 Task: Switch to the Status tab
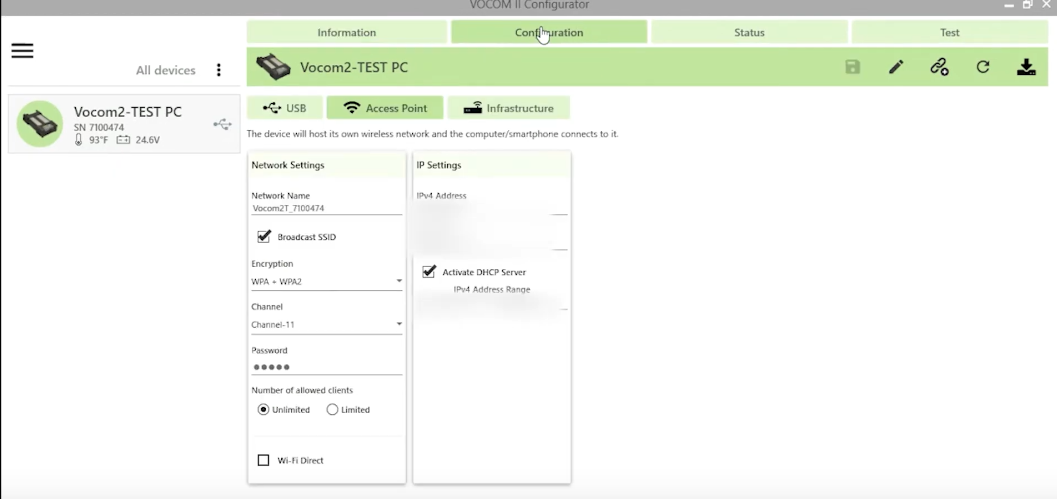pyautogui.click(x=749, y=32)
